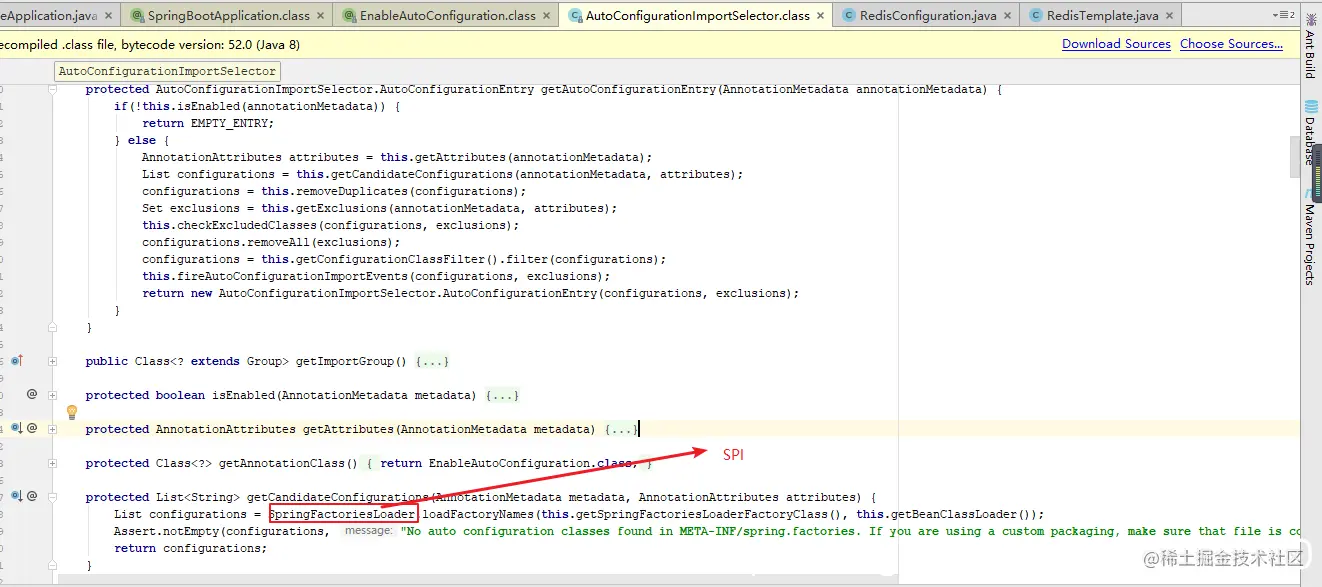Click the Choose Sources... link
The height and width of the screenshot is (587, 1322).
1231,44
